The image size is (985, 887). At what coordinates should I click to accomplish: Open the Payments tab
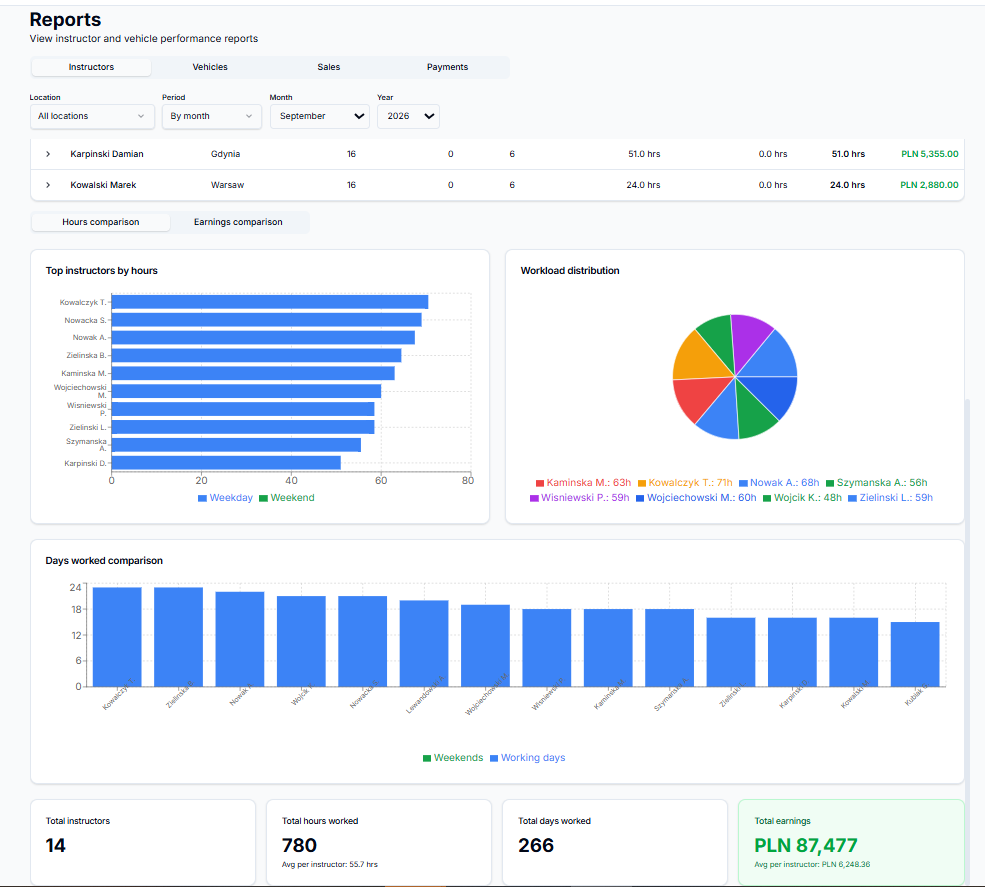447,67
